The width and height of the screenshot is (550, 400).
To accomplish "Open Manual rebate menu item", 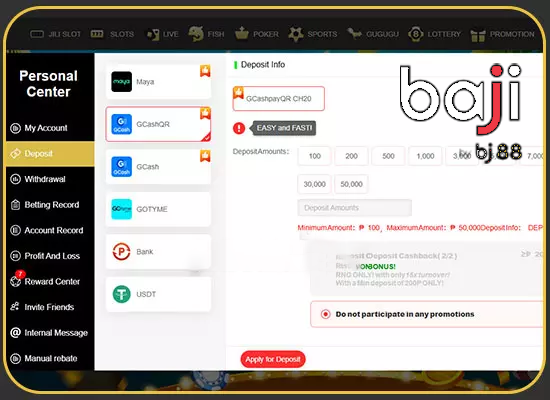I will point(50,359).
